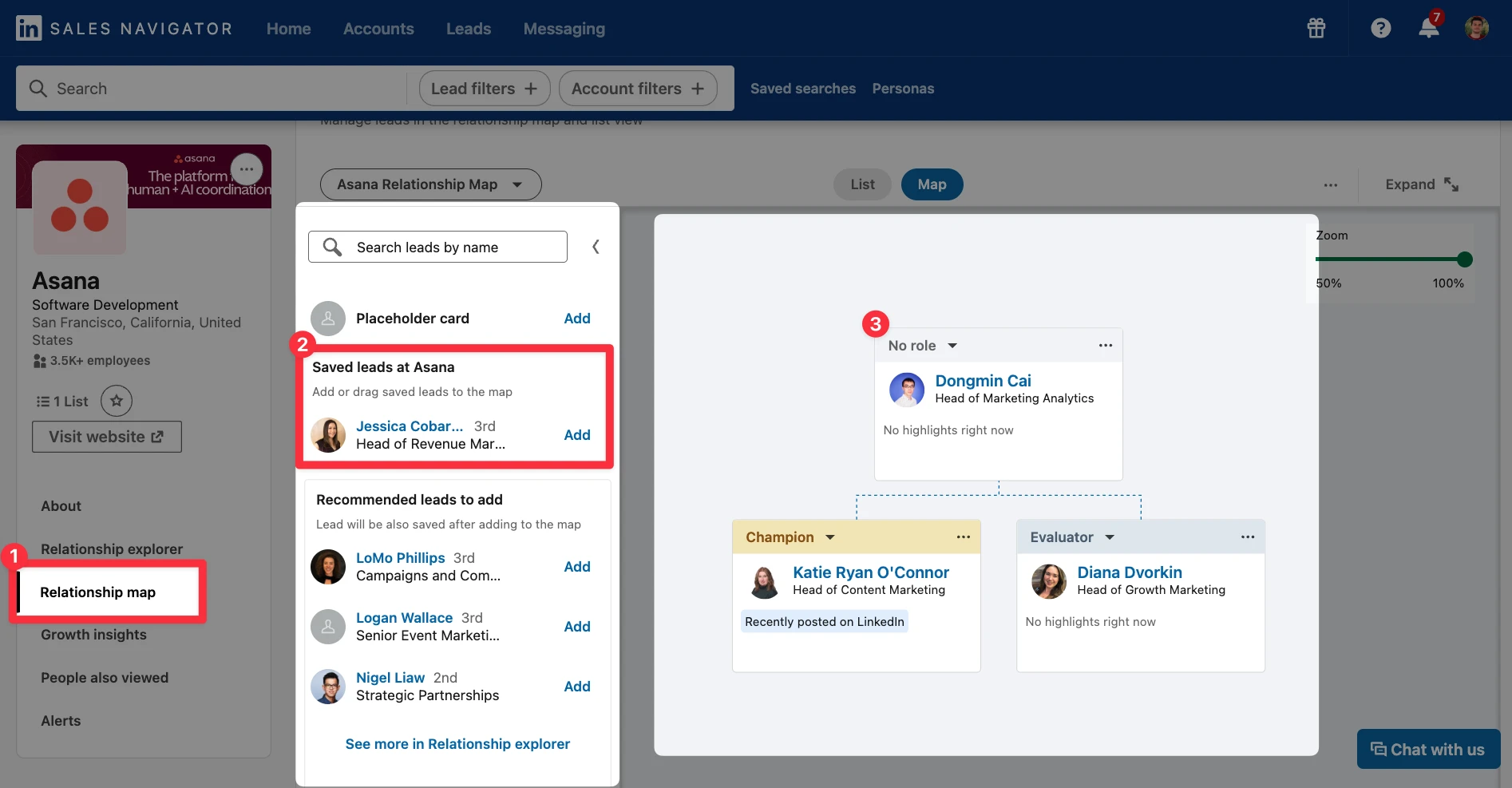1512x788 pixels.
Task: Click the Zoom slider handle
Action: click(1464, 259)
